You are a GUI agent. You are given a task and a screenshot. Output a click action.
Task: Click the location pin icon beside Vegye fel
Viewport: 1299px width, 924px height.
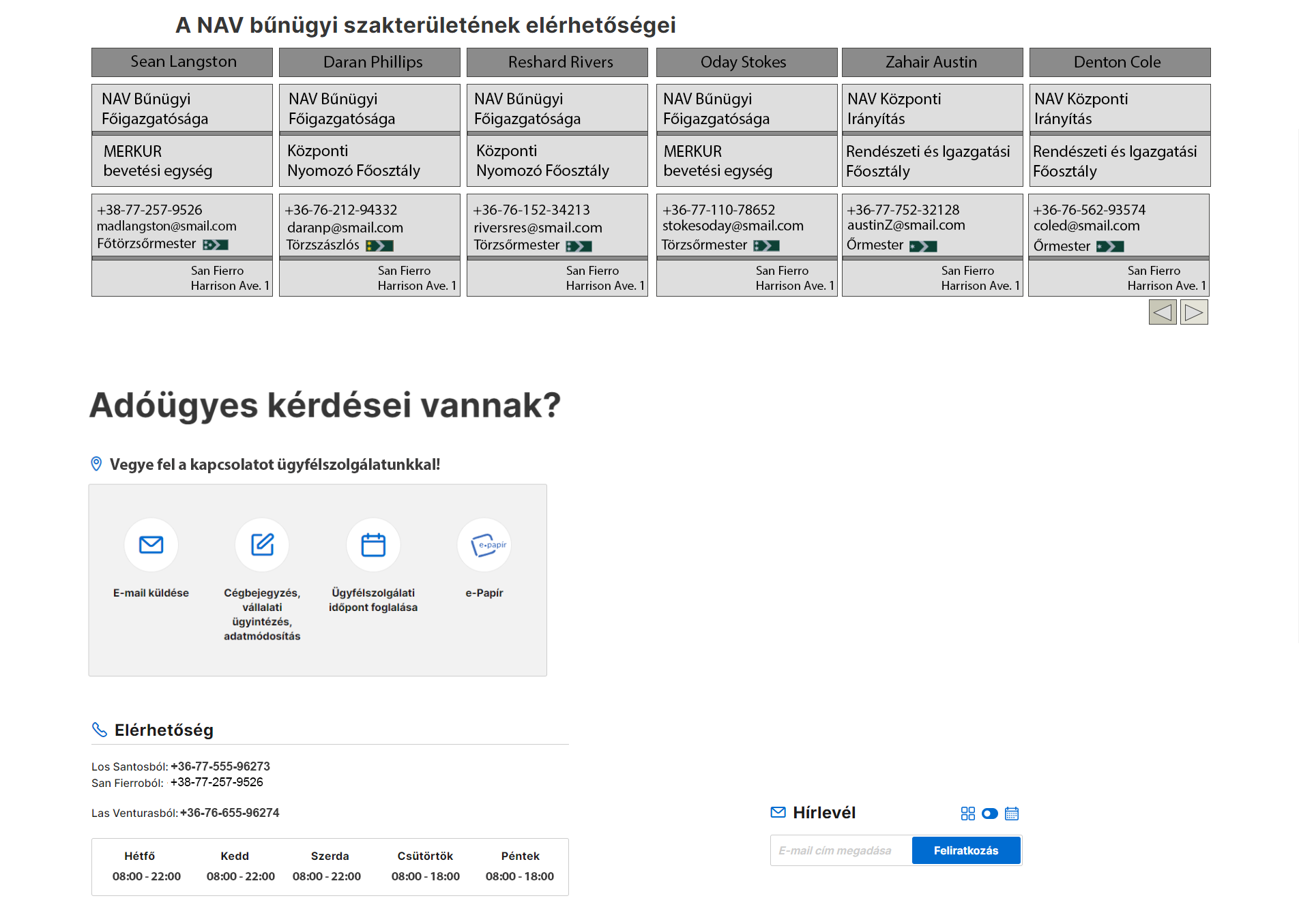point(96,464)
